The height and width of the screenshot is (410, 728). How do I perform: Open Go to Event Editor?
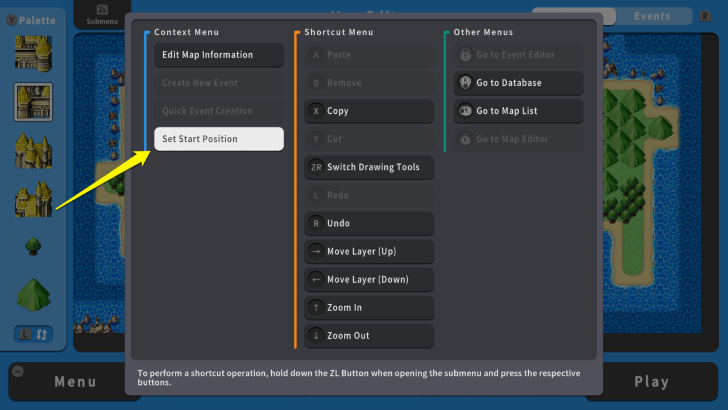tap(518, 55)
